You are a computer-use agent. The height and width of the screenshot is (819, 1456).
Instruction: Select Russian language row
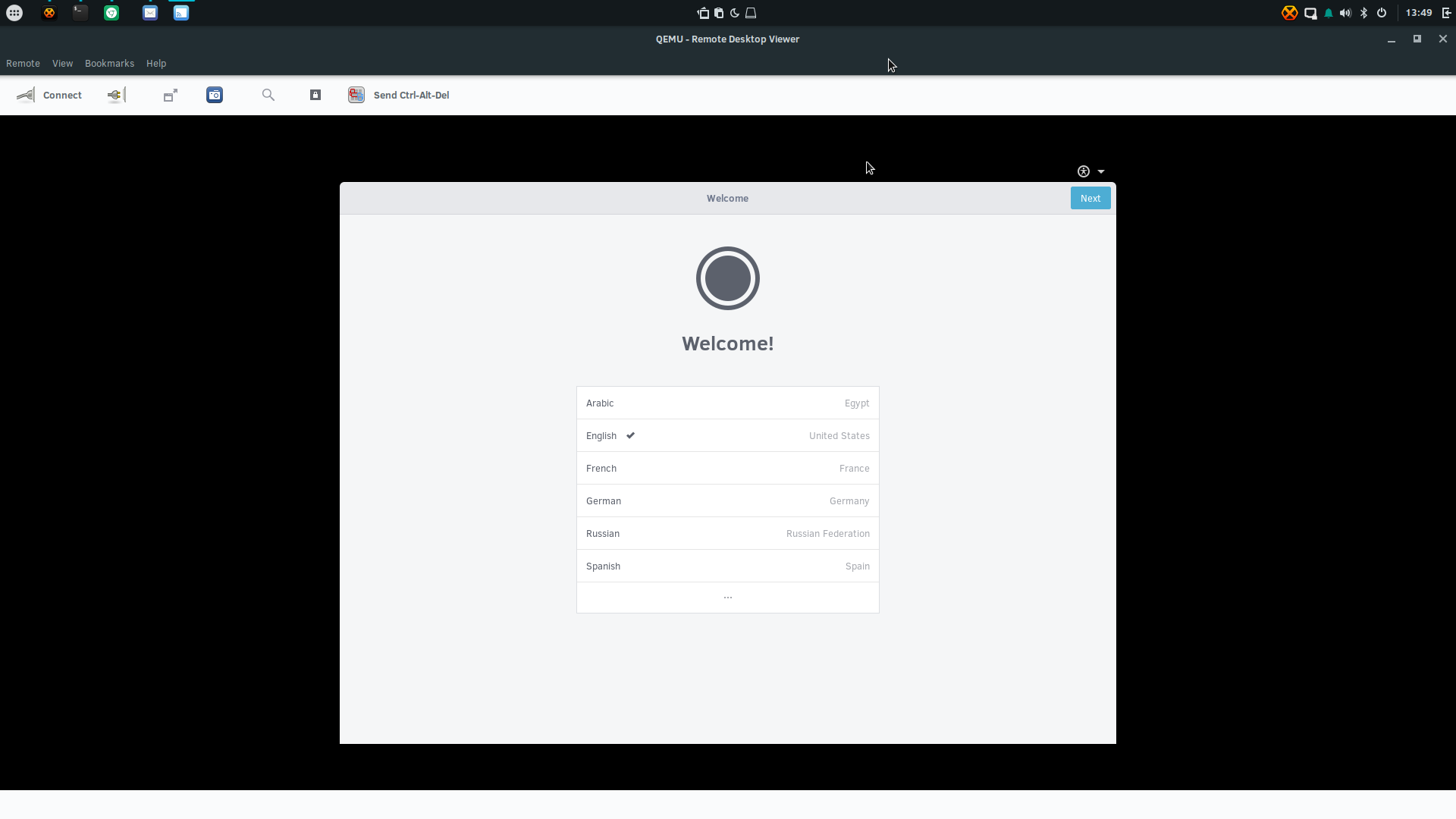(x=728, y=533)
